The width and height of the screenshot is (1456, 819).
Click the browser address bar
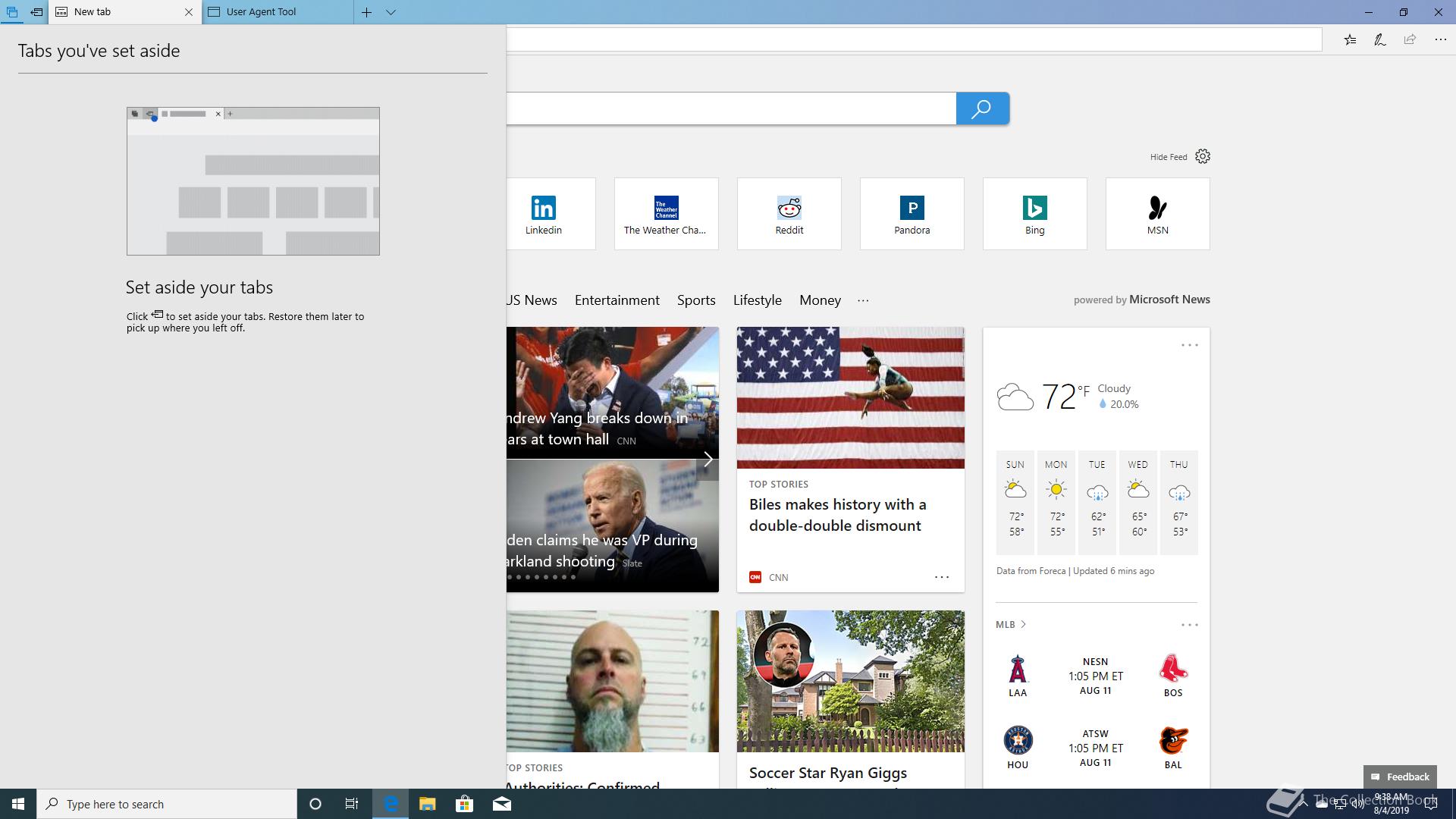pos(914,39)
